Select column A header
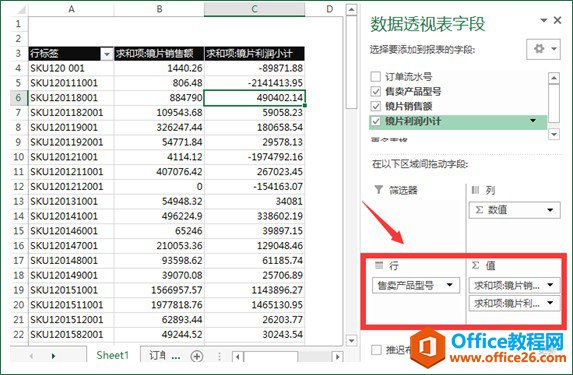 coord(71,10)
